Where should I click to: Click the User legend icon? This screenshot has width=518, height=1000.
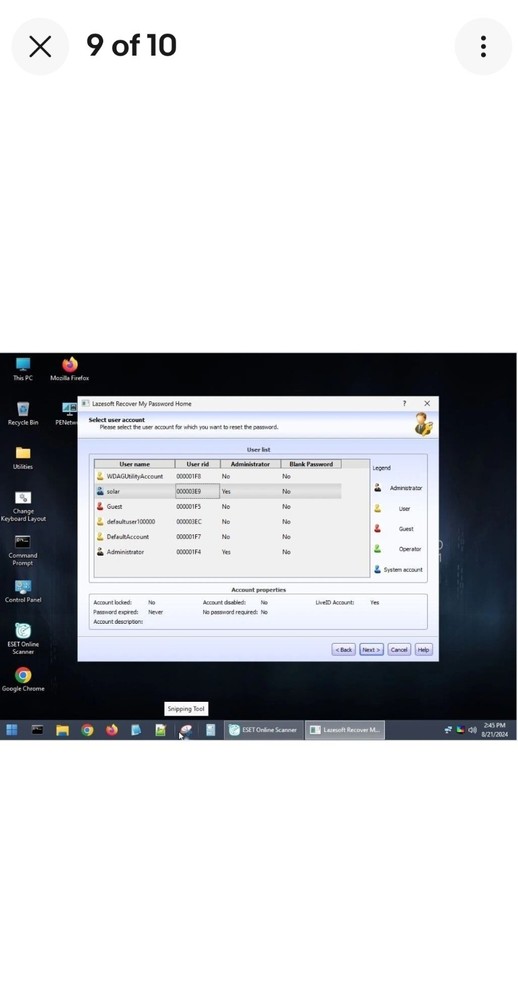(x=378, y=508)
